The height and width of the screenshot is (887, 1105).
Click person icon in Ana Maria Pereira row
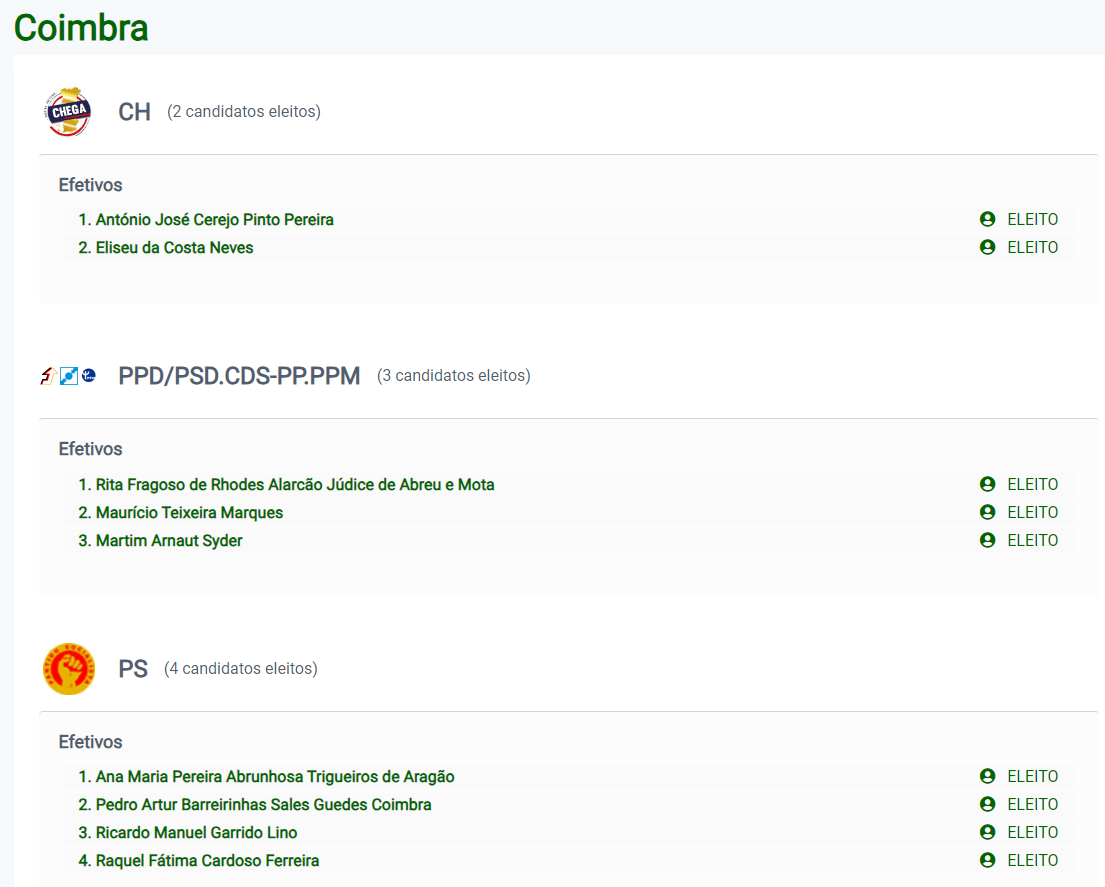[987, 776]
